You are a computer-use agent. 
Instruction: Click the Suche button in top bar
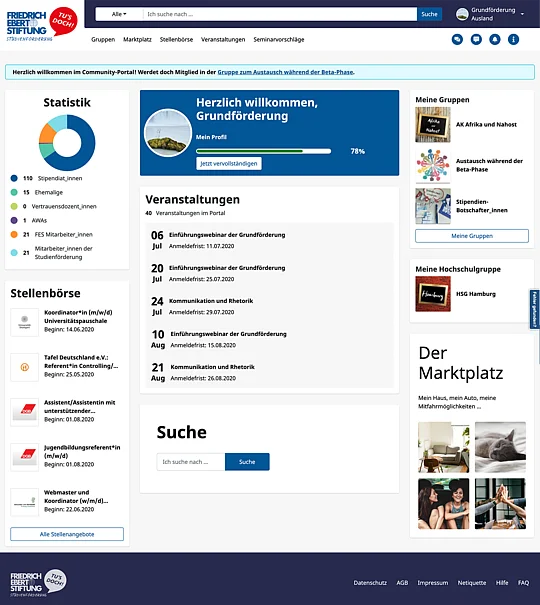click(429, 14)
